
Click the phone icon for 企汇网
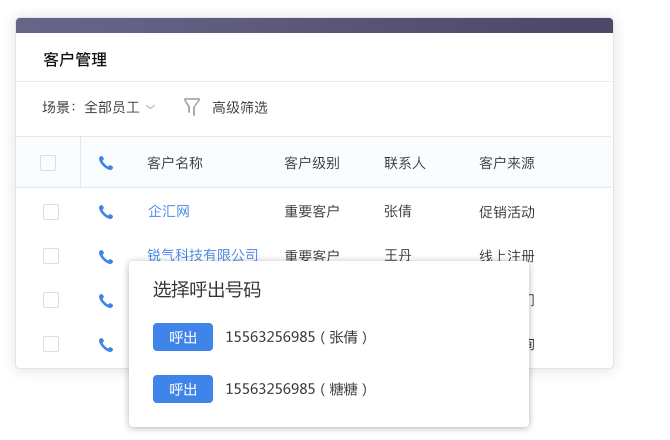coord(106,212)
